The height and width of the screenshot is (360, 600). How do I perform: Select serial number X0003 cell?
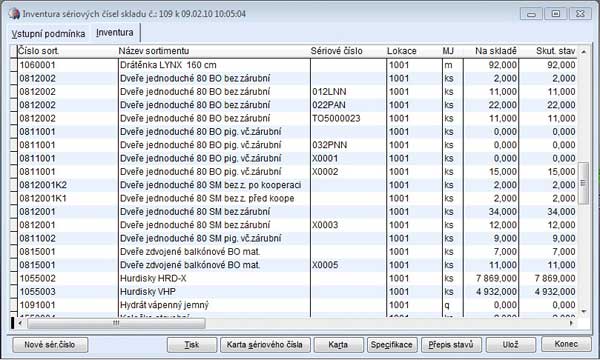tap(348, 225)
